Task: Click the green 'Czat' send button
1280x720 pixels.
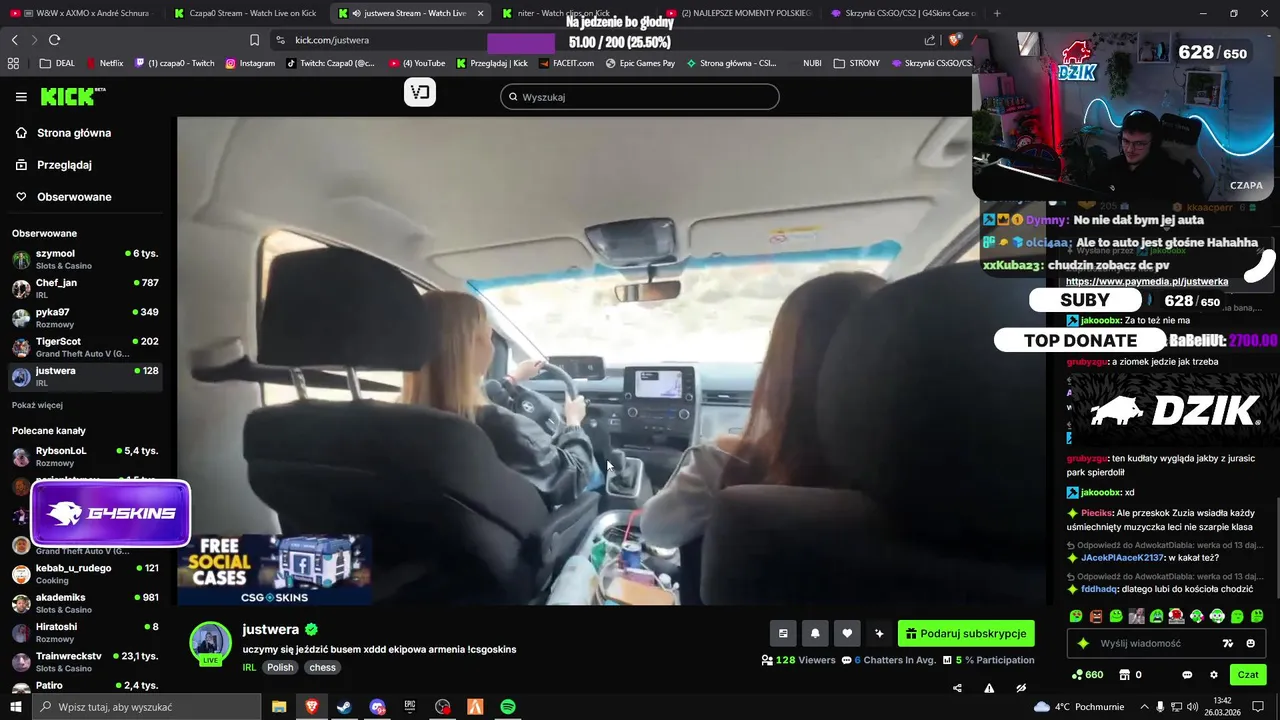Action: pos(1247,675)
